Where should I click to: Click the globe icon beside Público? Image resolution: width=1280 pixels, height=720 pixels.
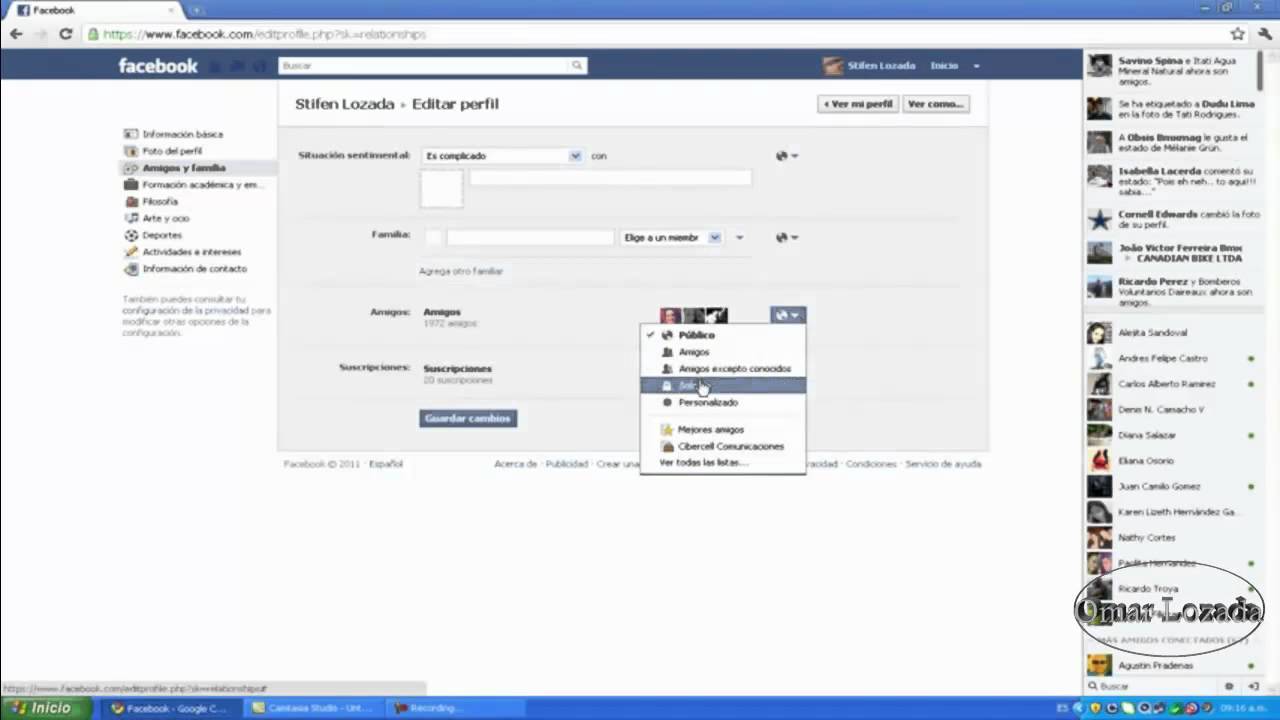(x=668, y=335)
